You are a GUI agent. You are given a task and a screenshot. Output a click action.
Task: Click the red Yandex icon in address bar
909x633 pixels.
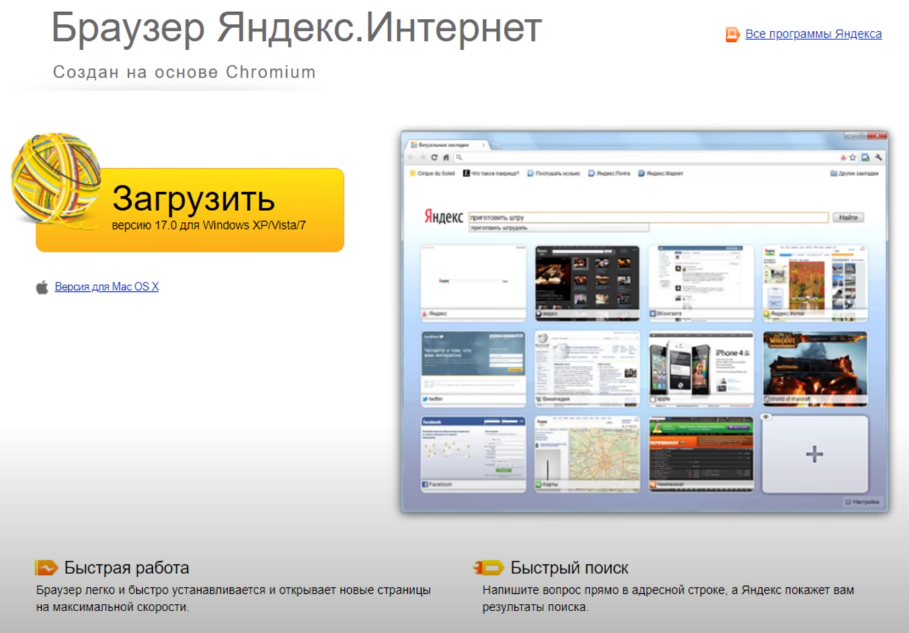point(843,157)
